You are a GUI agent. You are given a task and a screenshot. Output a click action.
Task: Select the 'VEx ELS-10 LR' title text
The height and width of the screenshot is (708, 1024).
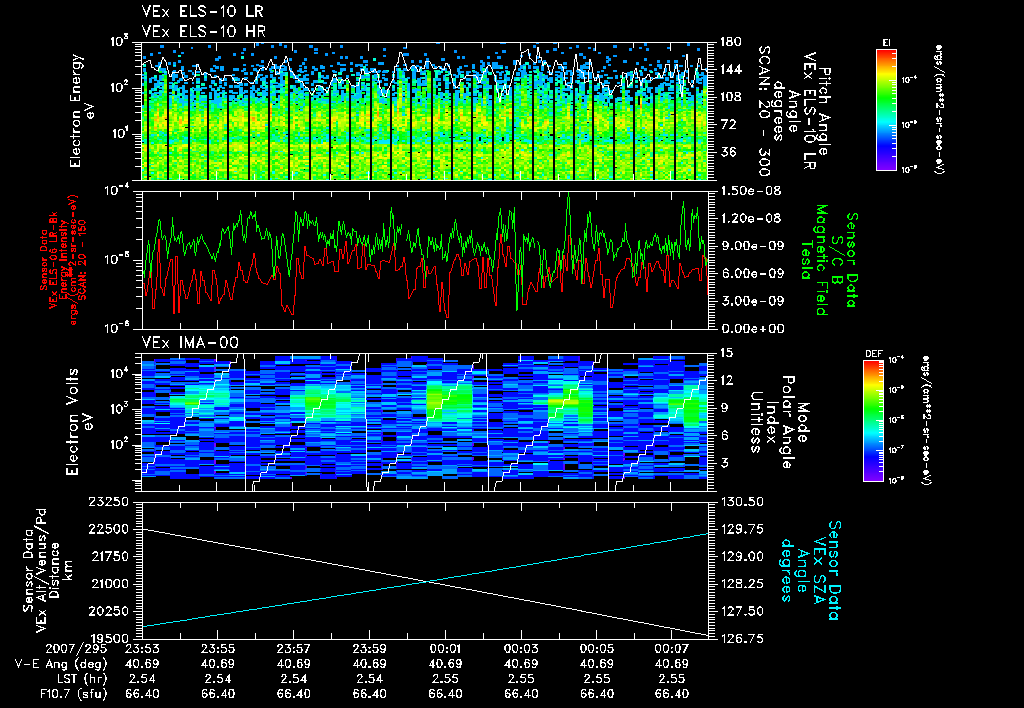pos(202,12)
